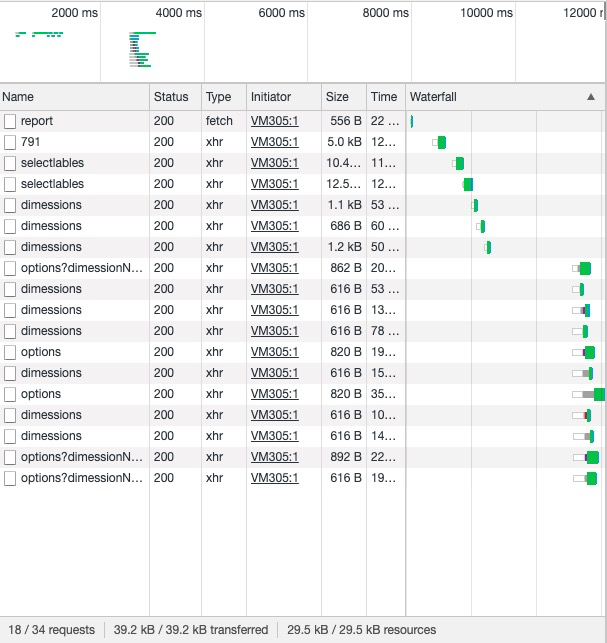This screenshot has height=643, width=607.
Task: Click the green waterfall bar for the report request
Action: pyautogui.click(x=411, y=121)
